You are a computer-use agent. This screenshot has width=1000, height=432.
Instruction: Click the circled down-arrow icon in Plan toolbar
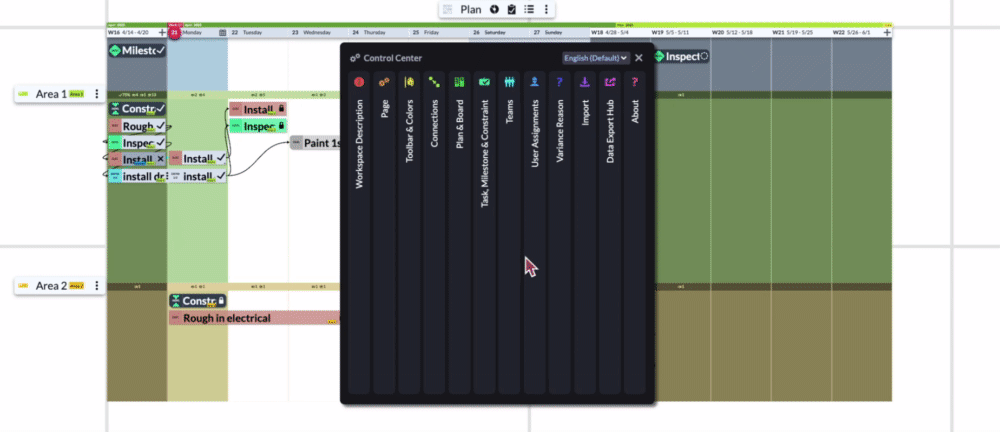pyautogui.click(x=494, y=10)
